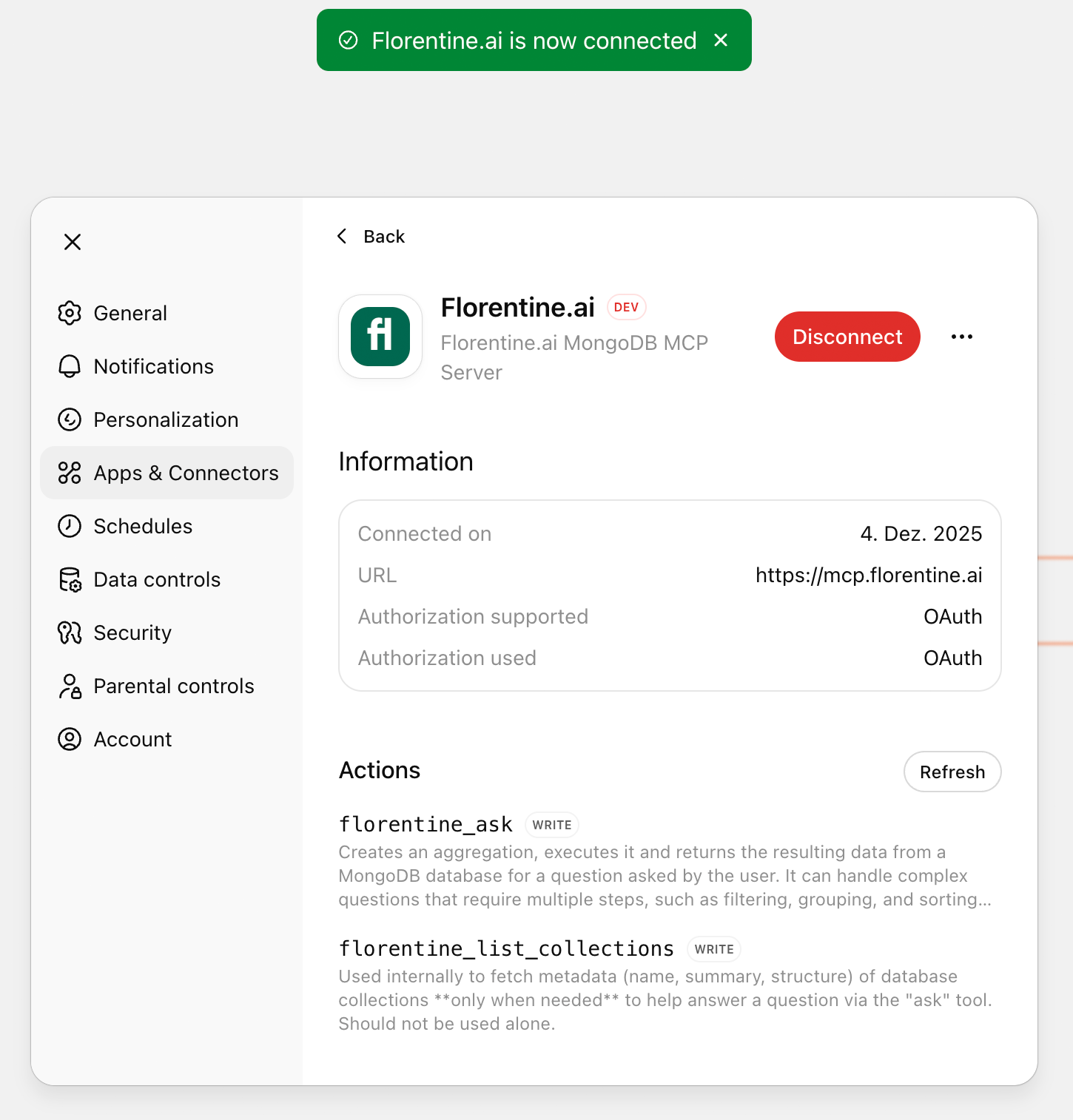
Task: Click the Parental controls person icon
Action: [70, 686]
